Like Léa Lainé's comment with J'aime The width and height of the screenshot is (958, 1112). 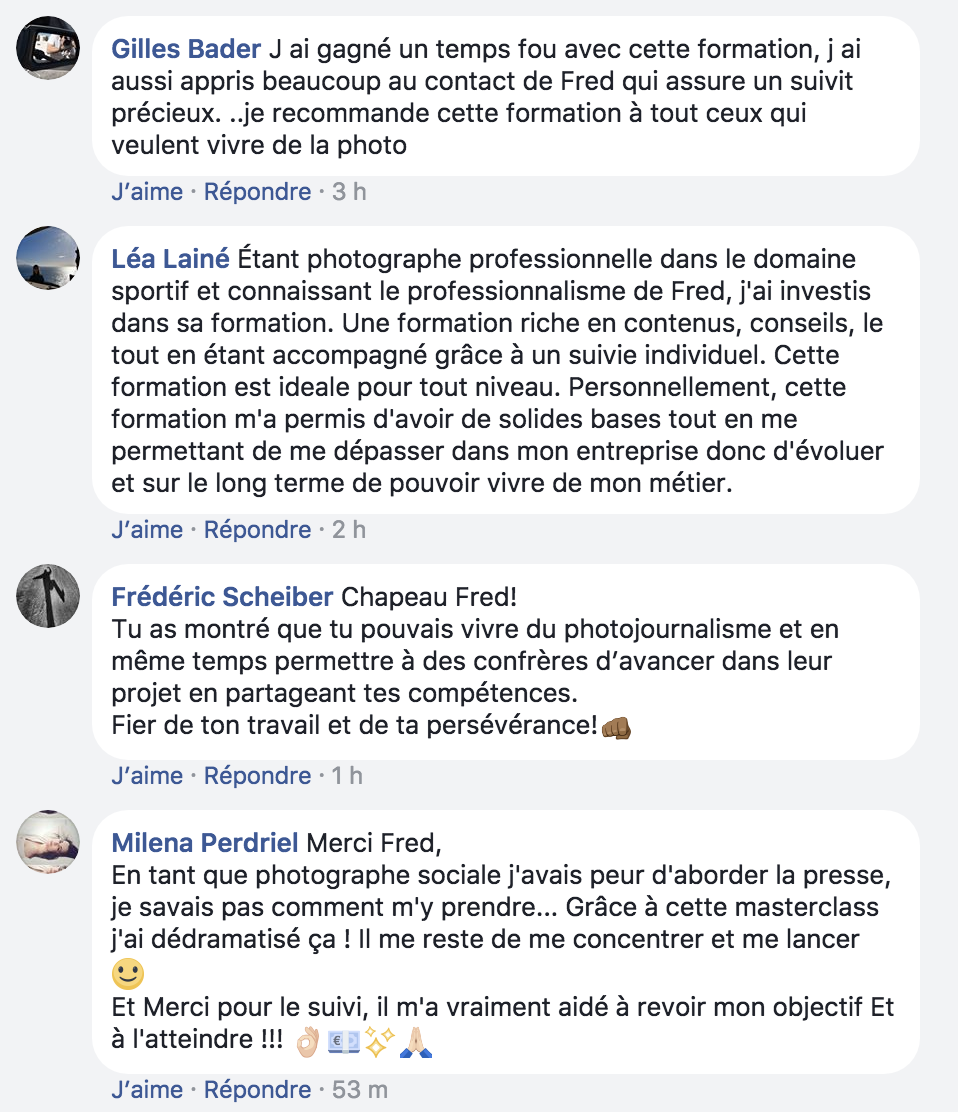tap(147, 529)
